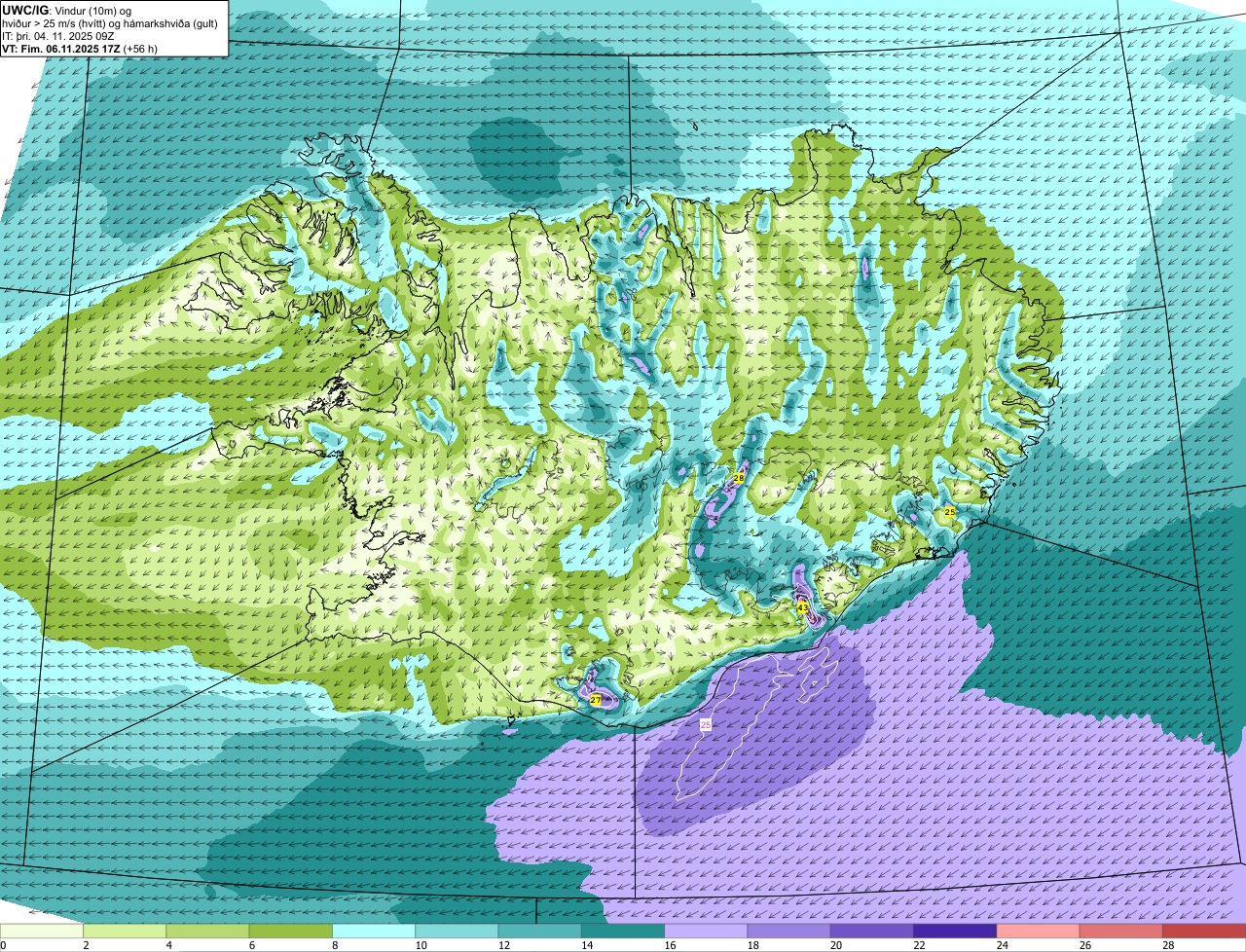Pick the teal swatch between 12 and 14
The image size is (1246, 952).
(x=540, y=932)
